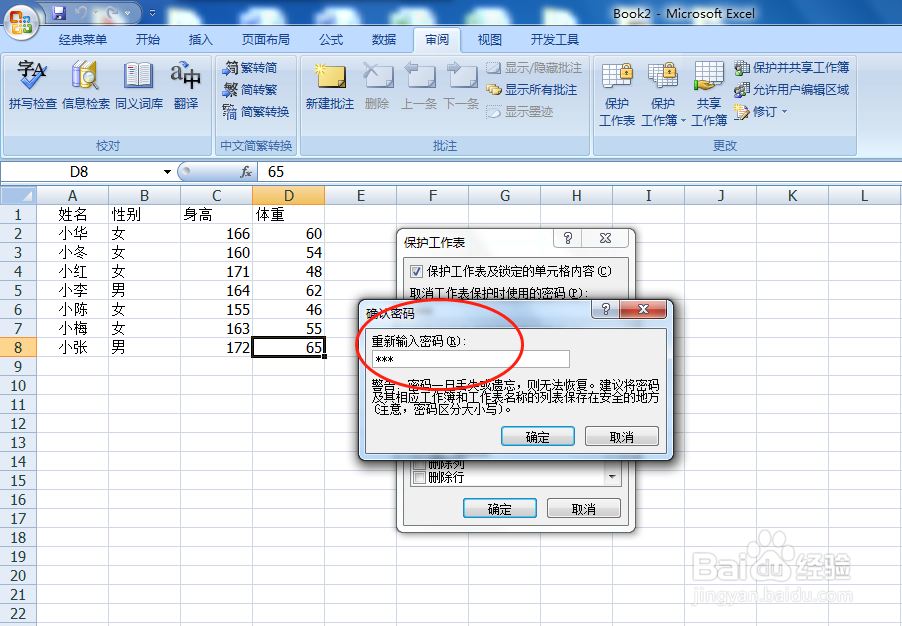Open the 保护工作簿 dropdown arrow
This screenshot has width=902, height=626.
pos(683,121)
